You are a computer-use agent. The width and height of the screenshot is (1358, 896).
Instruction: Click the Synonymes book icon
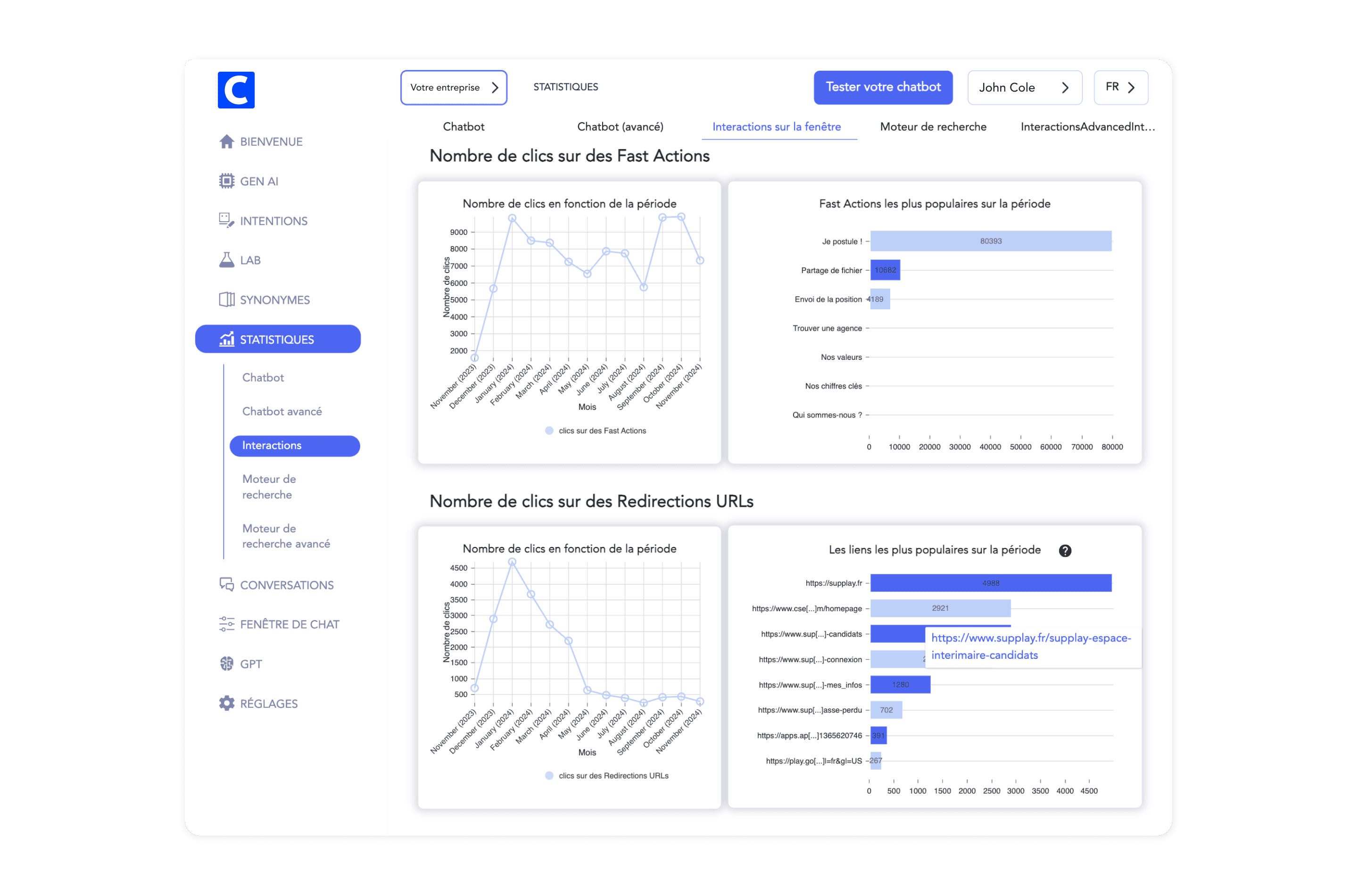(227, 299)
